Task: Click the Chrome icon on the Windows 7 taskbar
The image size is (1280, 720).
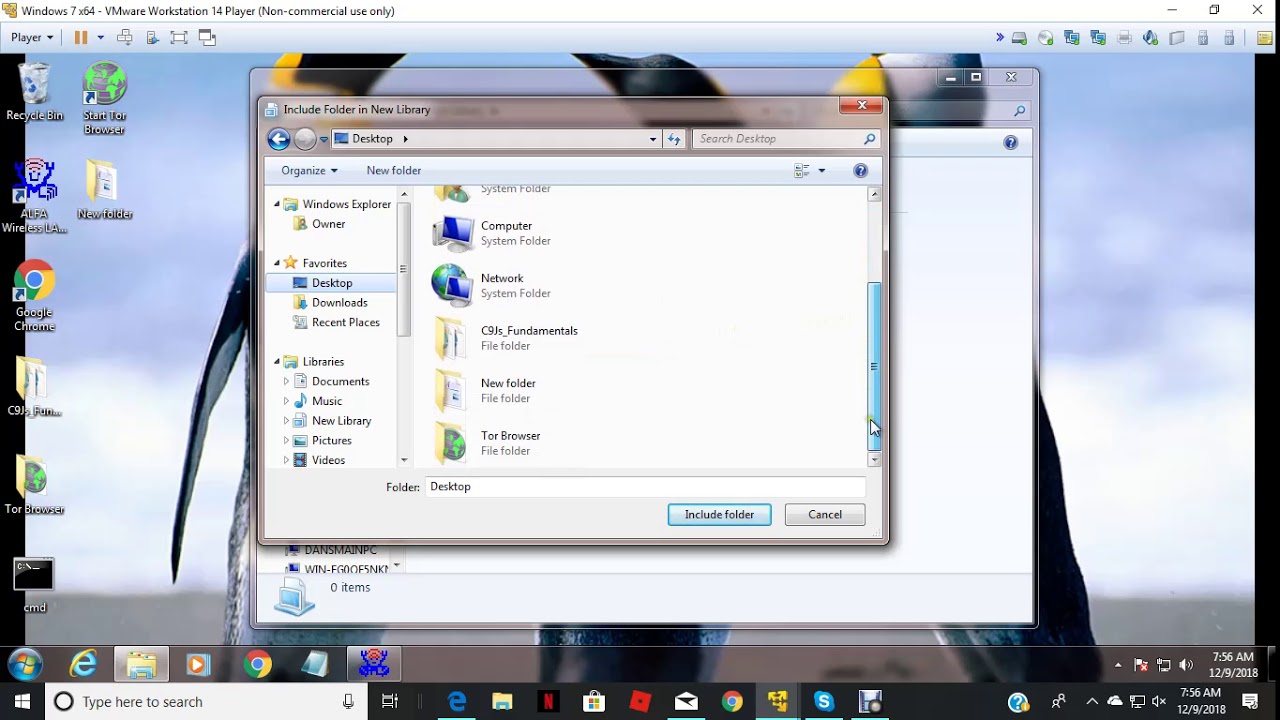Action: click(257, 664)
